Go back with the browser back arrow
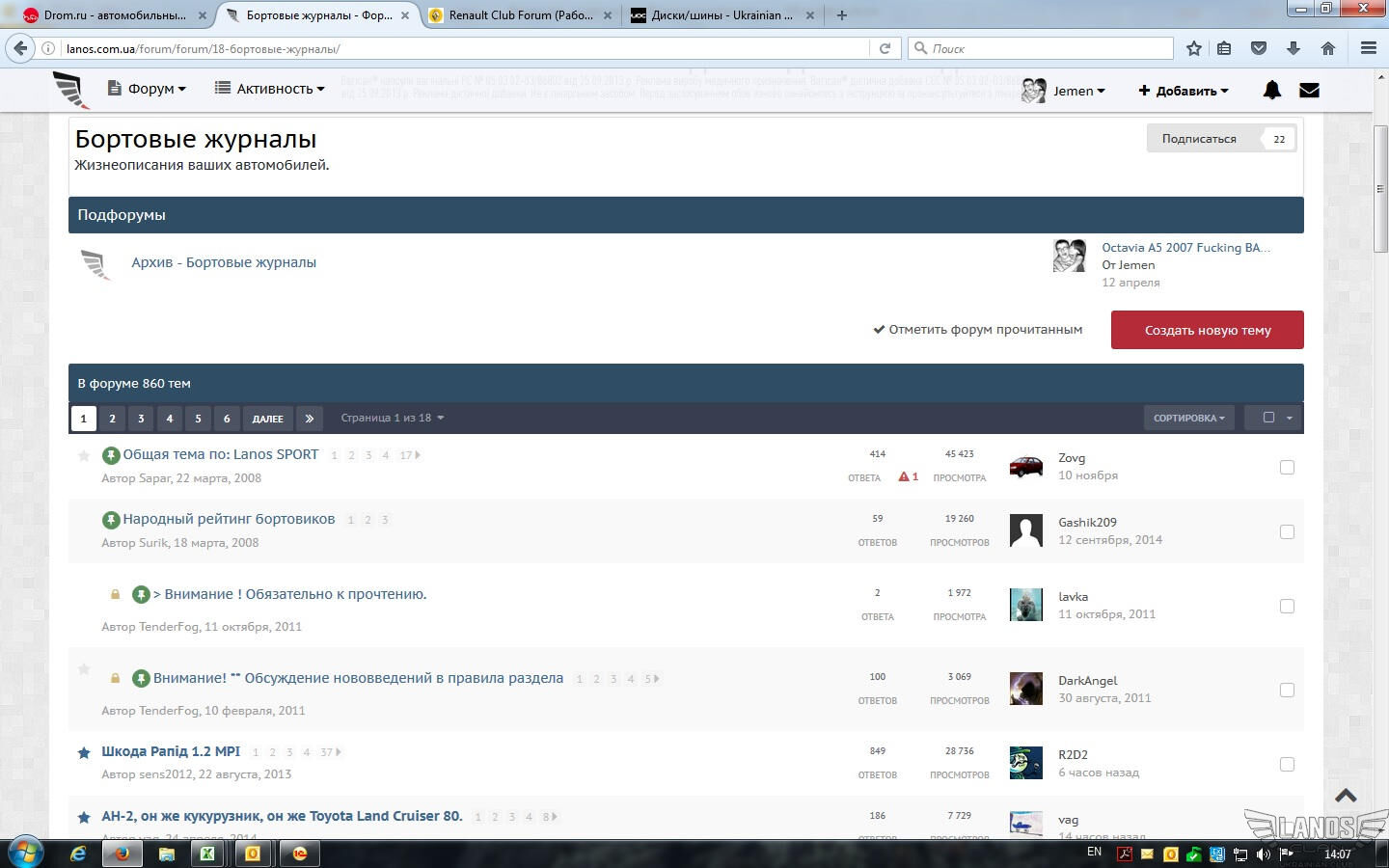 (20, 48)
